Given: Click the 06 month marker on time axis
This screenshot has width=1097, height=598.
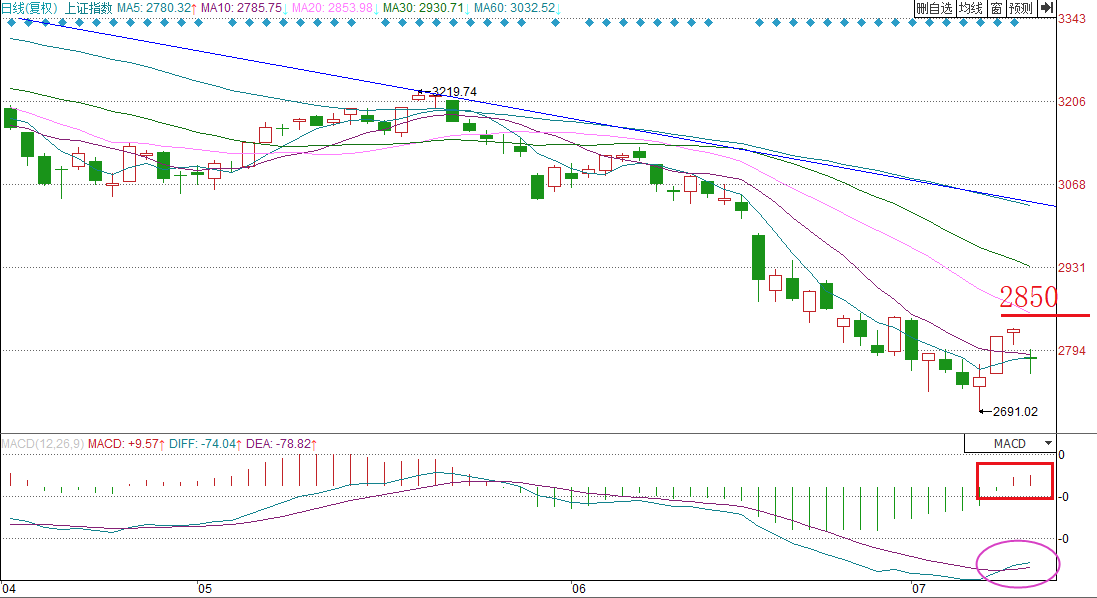Looking at the screenshot, I should 573,588.
